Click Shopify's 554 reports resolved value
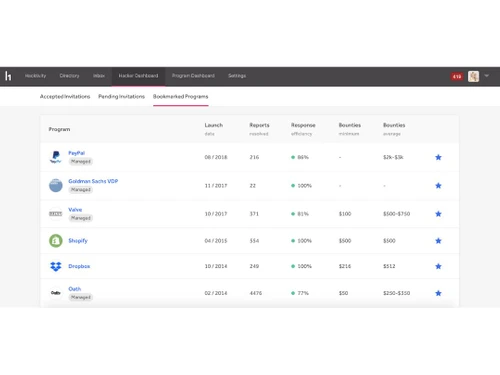Viewport: 500px width, 375px height. tap(254, 241)
